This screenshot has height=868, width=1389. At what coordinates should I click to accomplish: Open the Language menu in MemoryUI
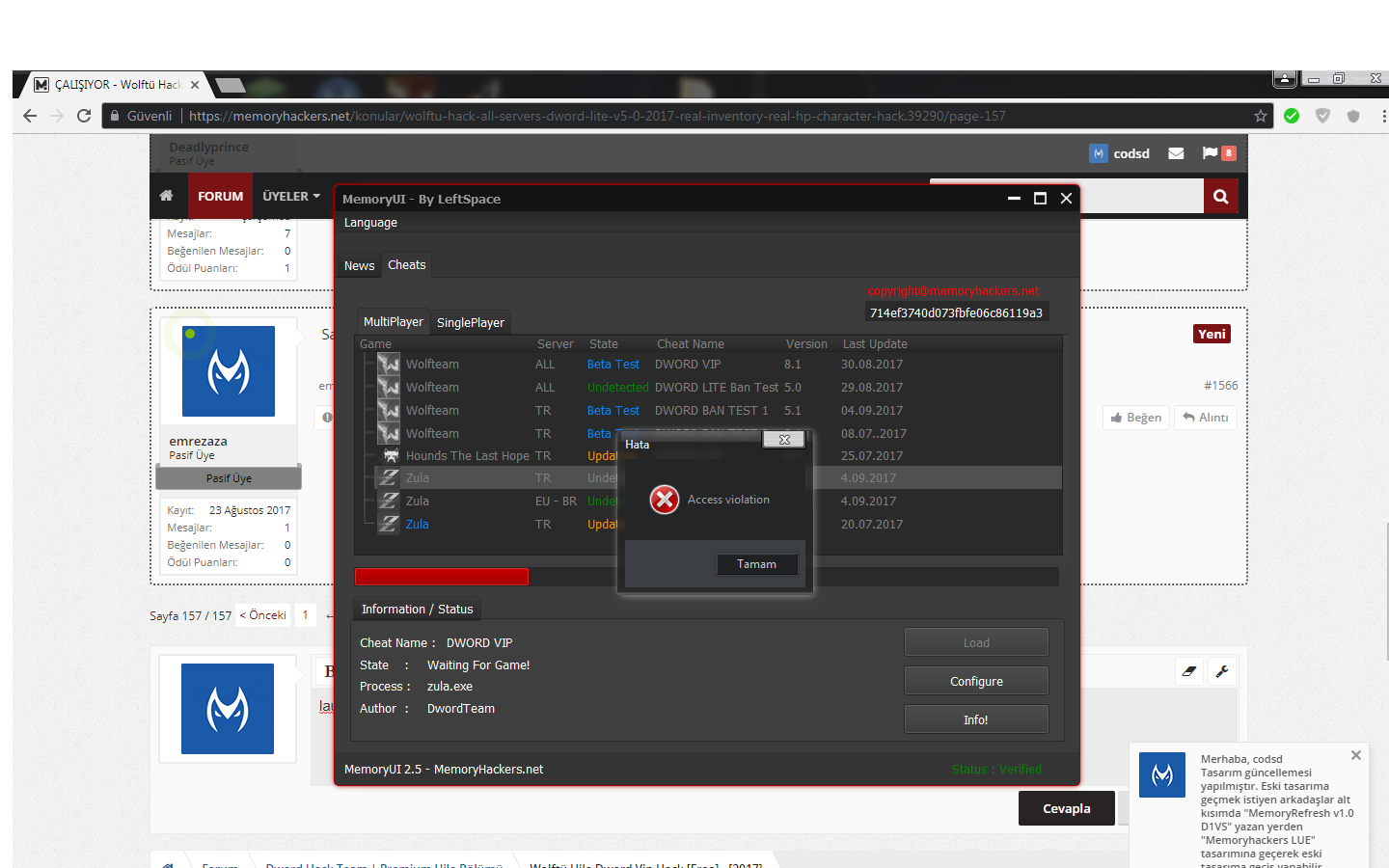(370, 223)
